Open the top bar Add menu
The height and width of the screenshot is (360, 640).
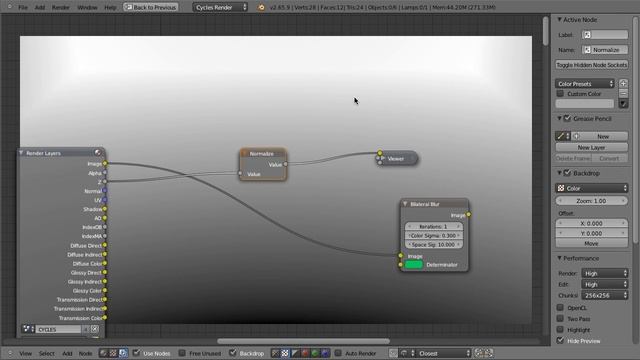[x=40, y=7]
